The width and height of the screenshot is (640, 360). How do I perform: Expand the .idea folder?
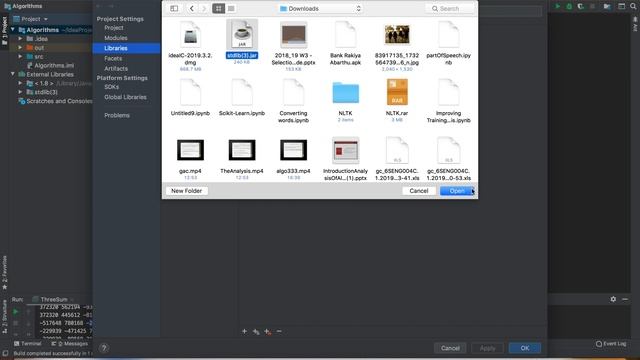point(20,39)
